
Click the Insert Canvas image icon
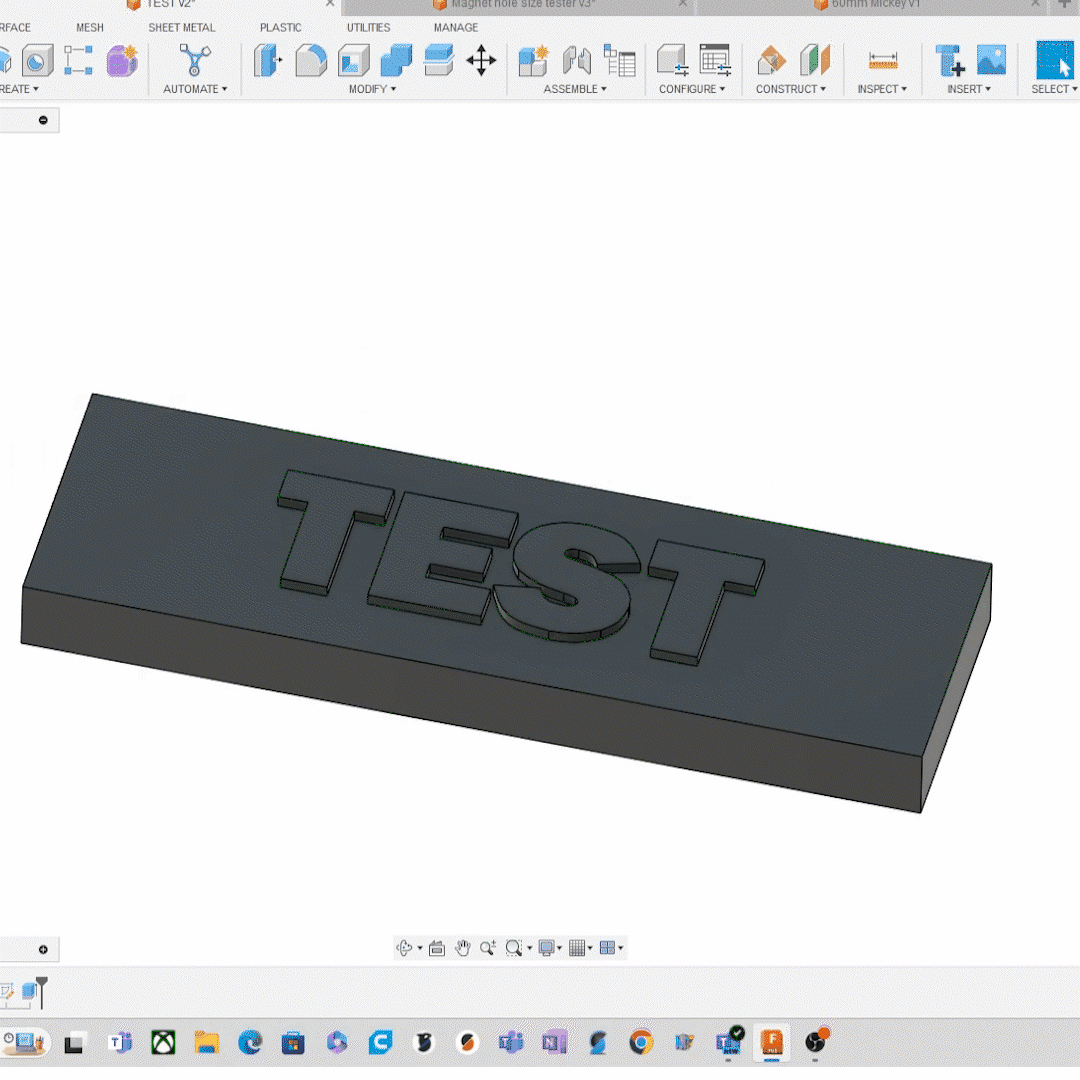pyautogui.click(x=991, y=61)
